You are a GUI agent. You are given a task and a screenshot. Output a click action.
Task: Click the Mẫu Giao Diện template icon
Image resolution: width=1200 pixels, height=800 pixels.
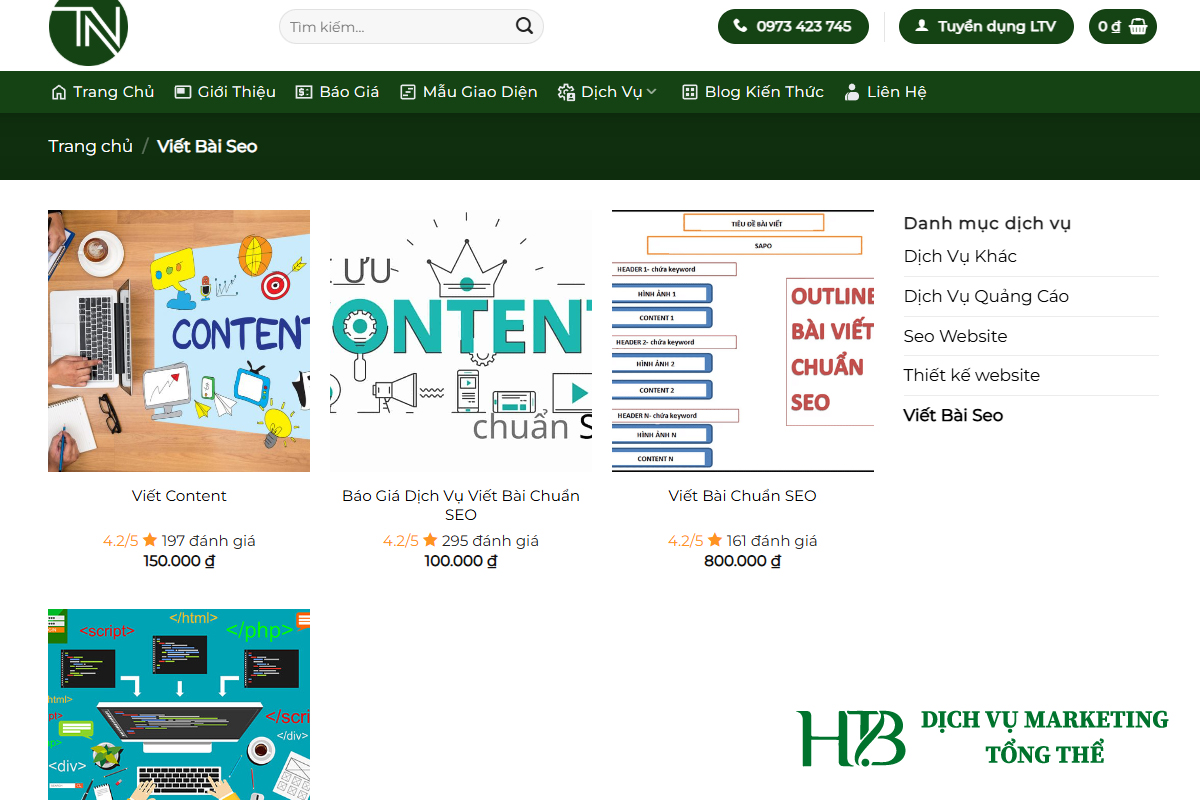tap(408, 91)
